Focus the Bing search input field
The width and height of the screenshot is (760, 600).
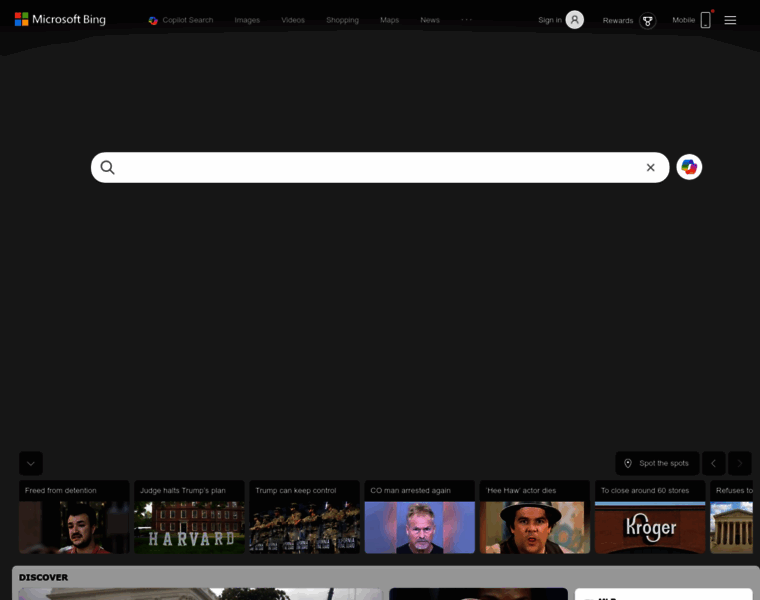pyautogui.click(x=380, y=168)
